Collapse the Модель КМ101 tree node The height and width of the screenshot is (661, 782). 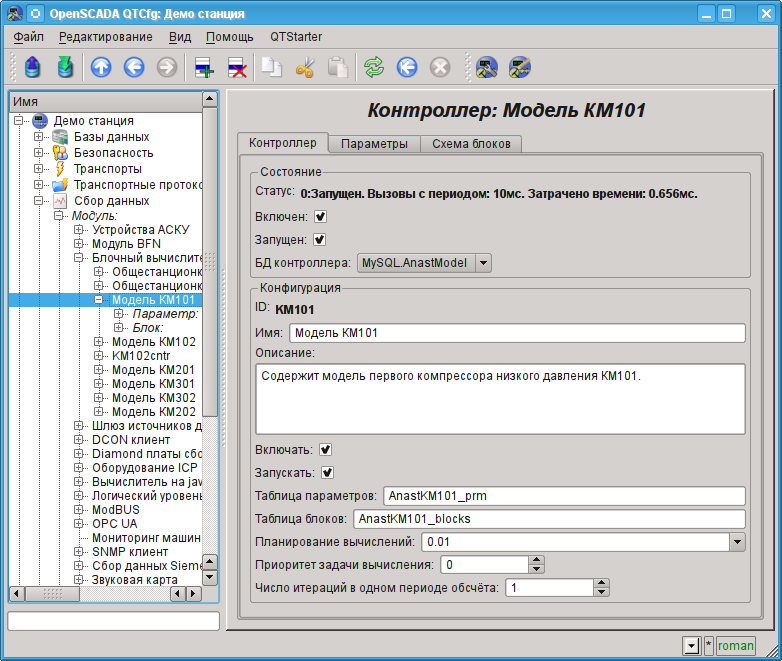pos(99,299)
